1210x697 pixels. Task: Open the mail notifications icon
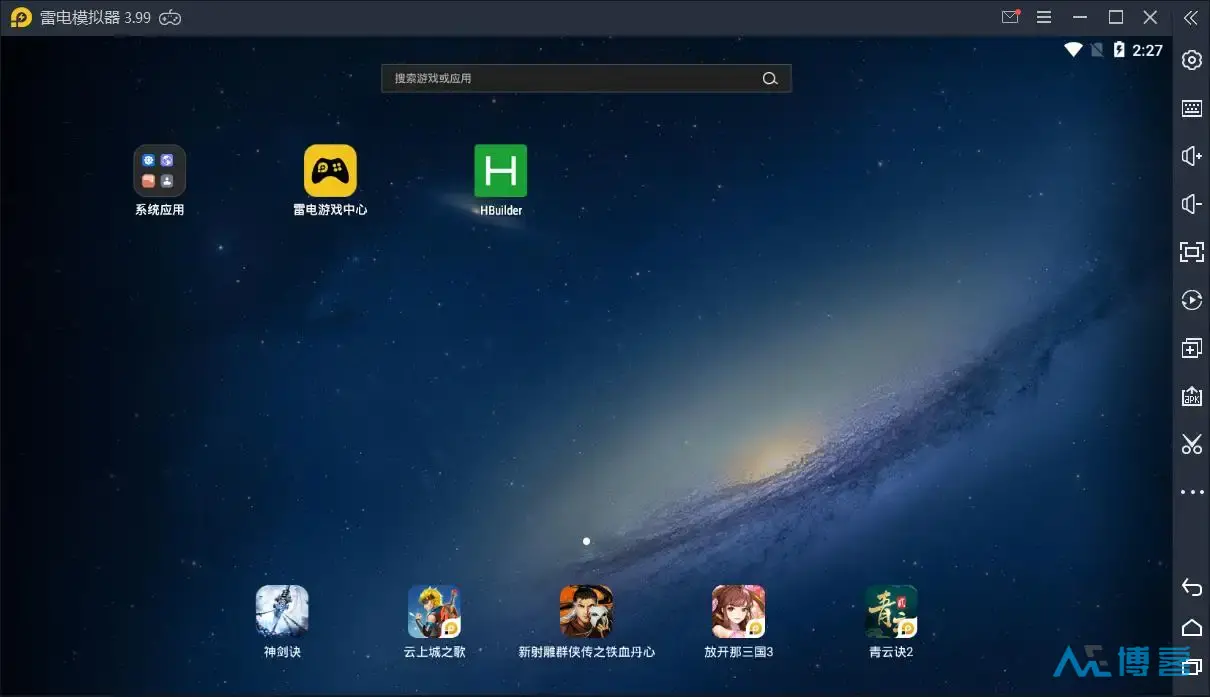tap(1010, 16)
